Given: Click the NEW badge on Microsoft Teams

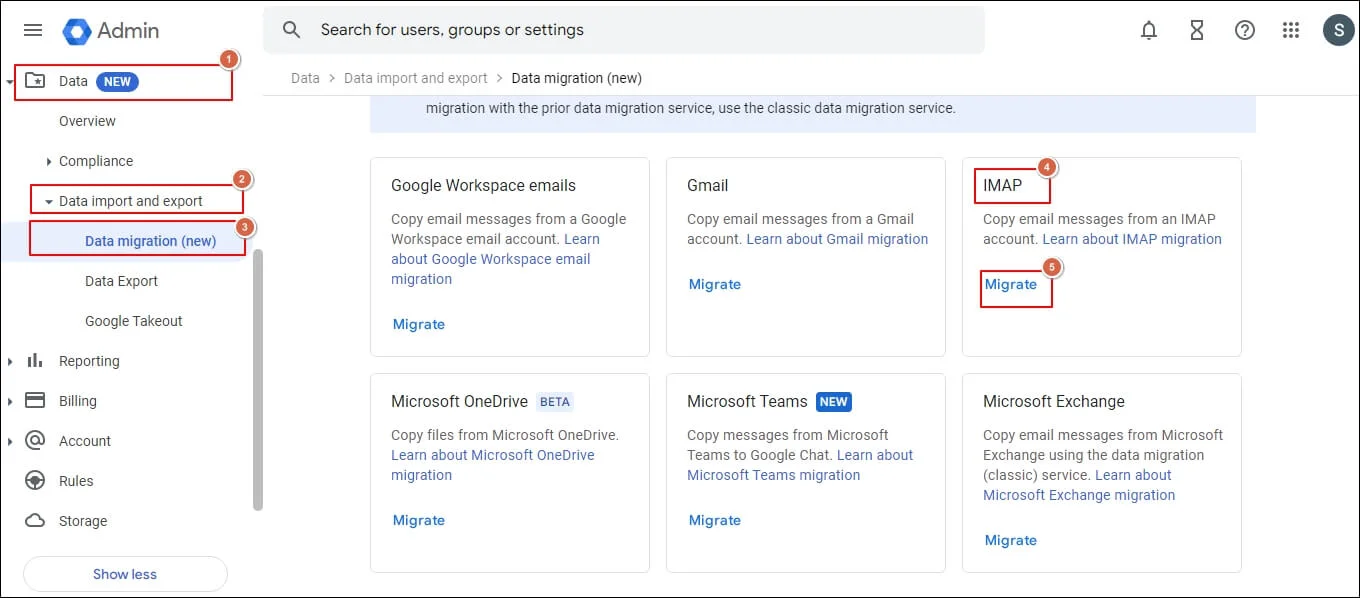Looking at the screenshot, I should coord(834,402).
